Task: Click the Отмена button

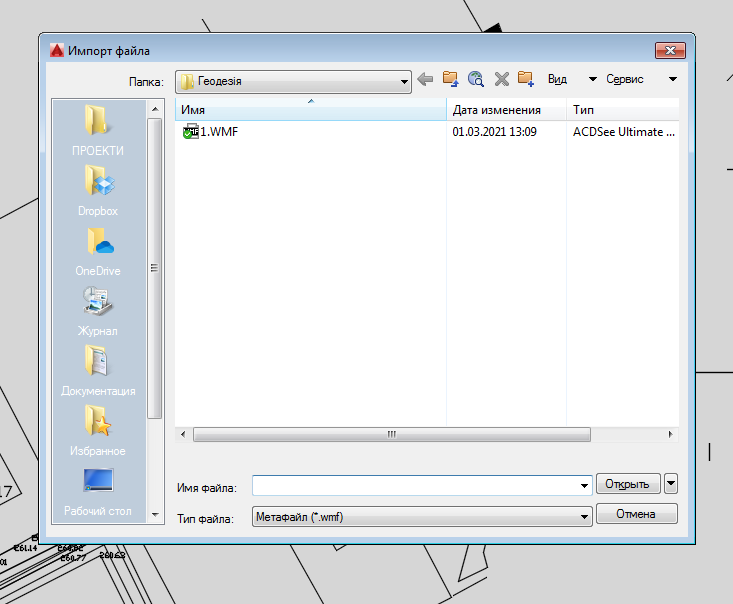Action: click(636, 514)
